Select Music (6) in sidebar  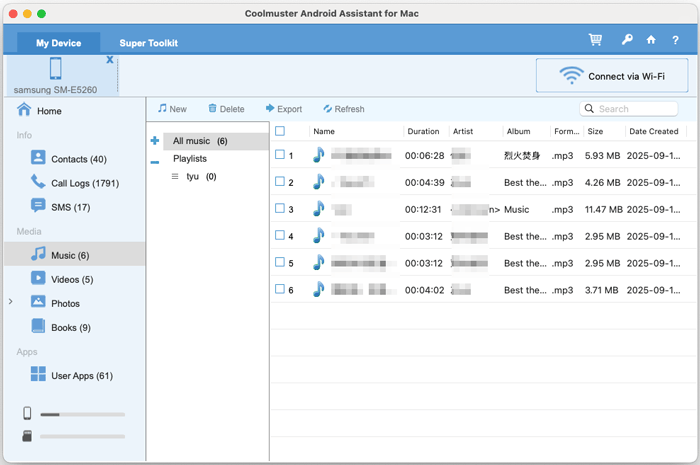(75, 254)
